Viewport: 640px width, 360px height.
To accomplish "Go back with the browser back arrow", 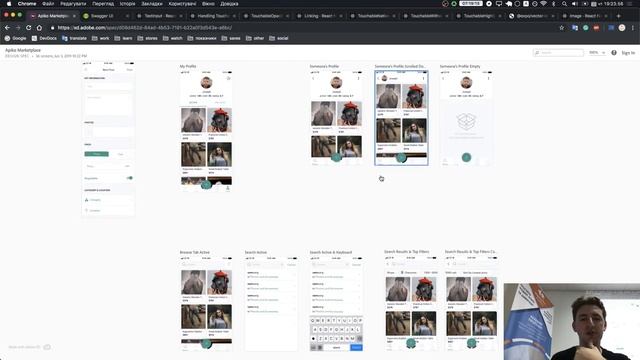I will pos(7,28).
